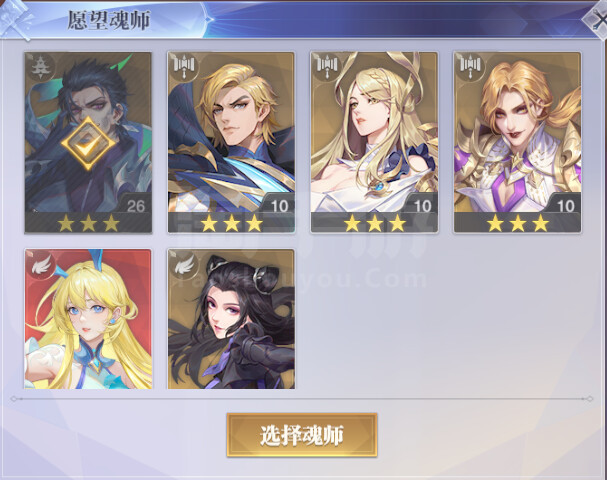Click the three stars under the blonde woman
Screen dimensions: 607x480
(x=375, y=223)
